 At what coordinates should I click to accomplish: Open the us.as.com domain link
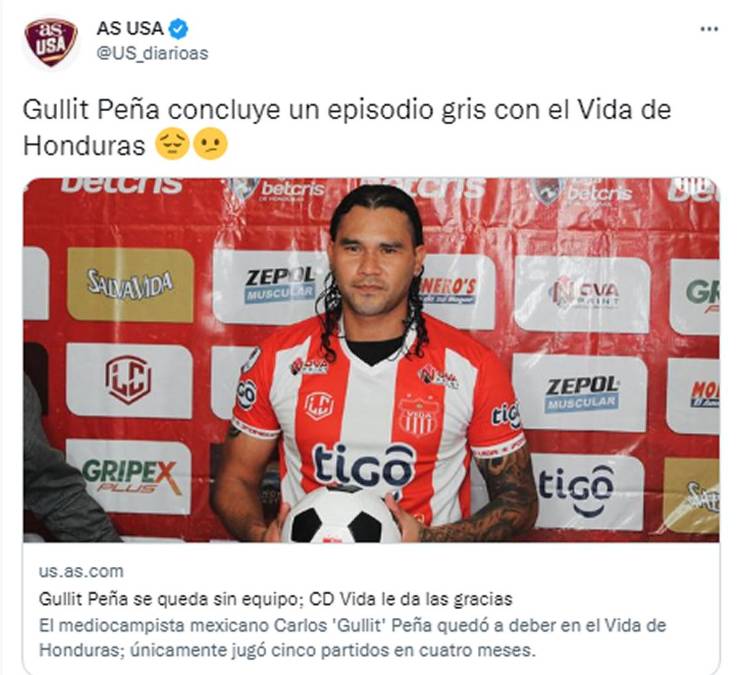(x=81, y=571)
